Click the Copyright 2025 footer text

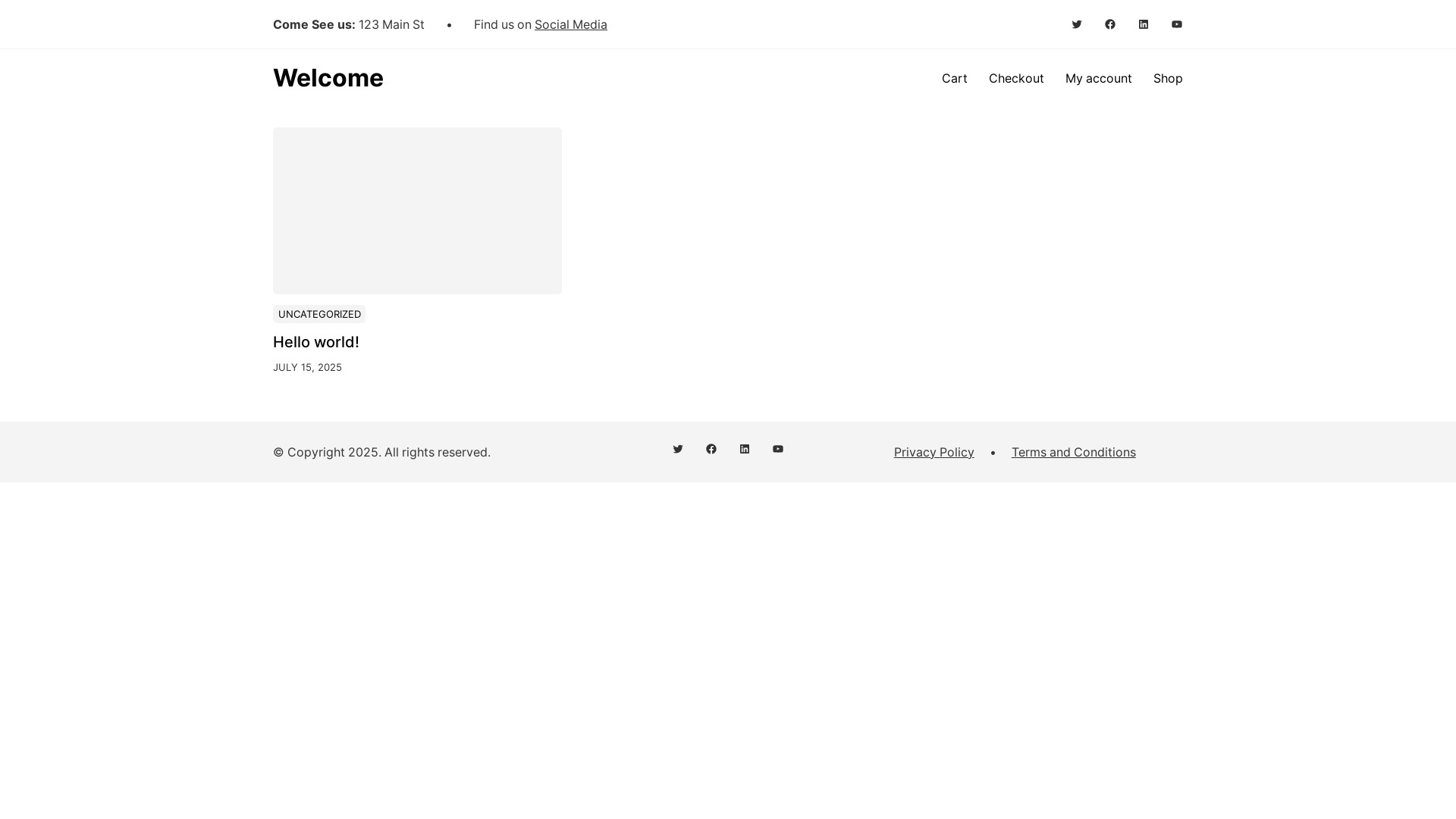(381, 452)
